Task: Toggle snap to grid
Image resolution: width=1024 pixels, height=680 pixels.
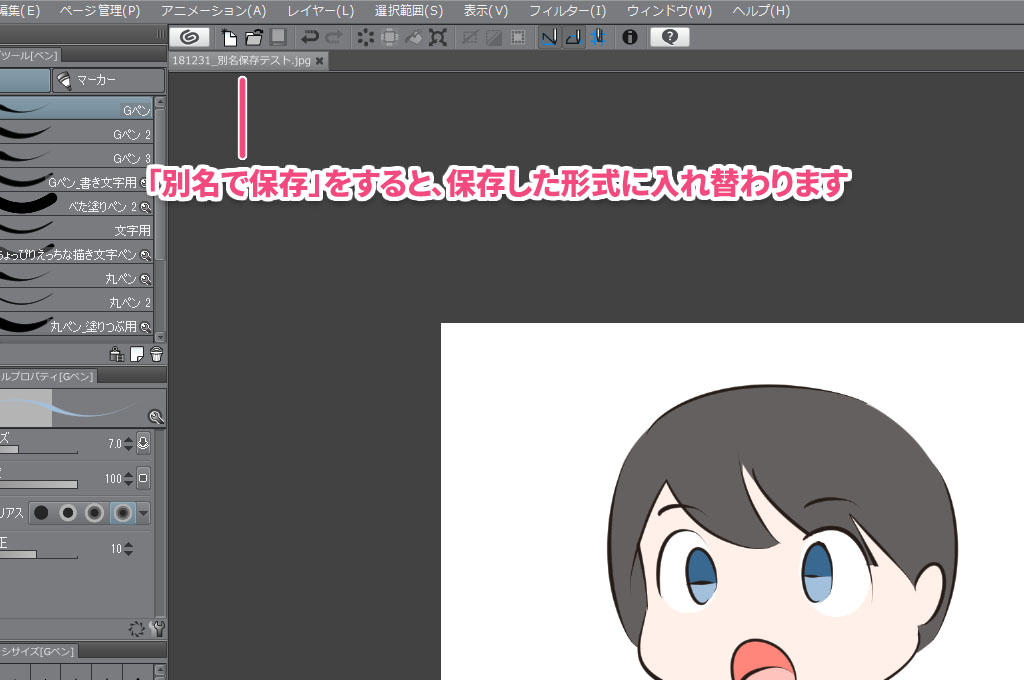Action: click(x=596, y=38)
